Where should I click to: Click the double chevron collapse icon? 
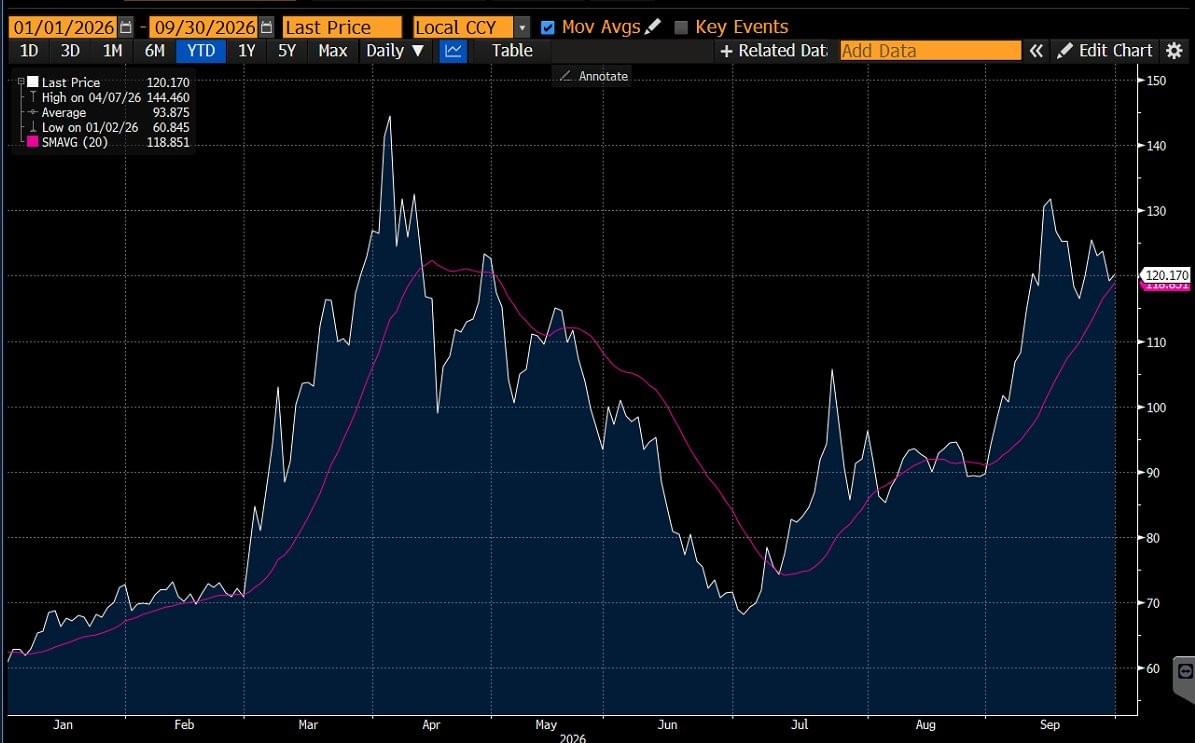pyautogui.click(x=1036, y=51)
